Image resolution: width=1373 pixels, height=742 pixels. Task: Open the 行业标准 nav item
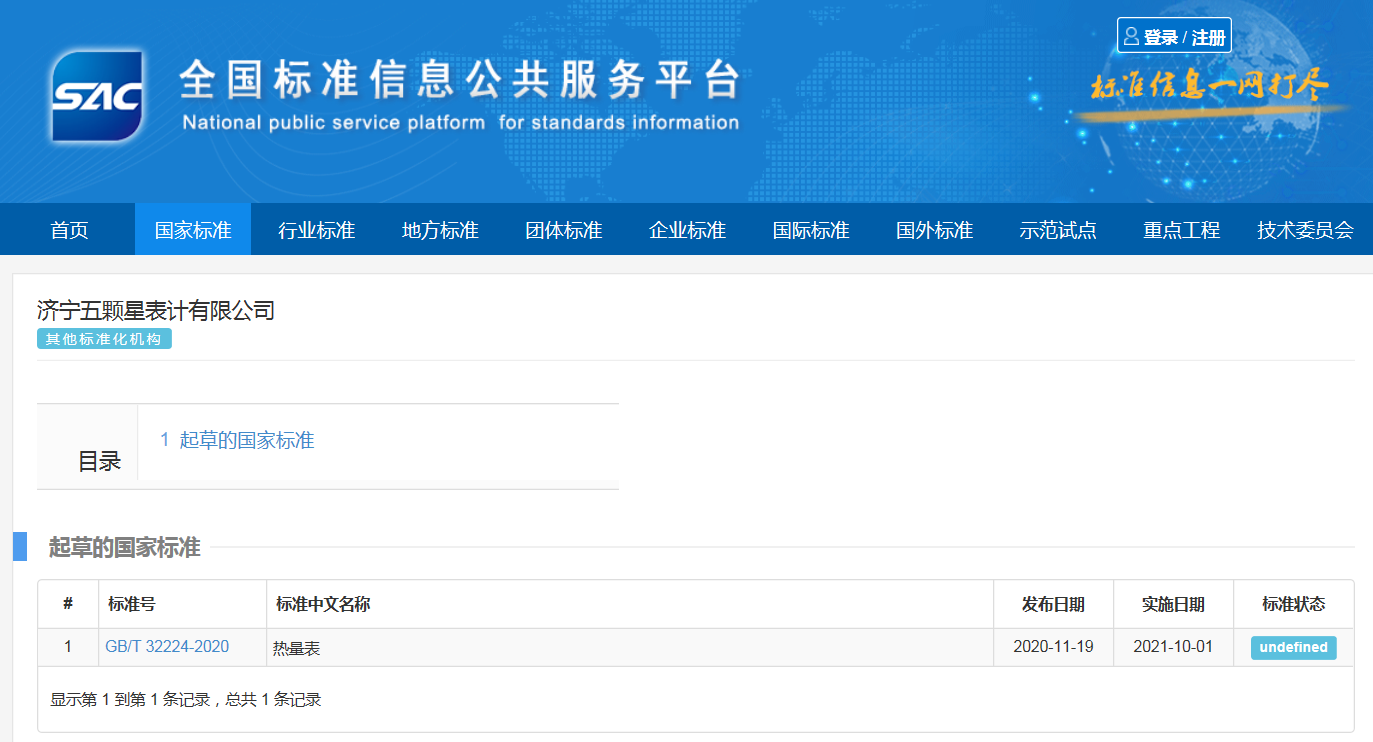(x=317, y=230)
